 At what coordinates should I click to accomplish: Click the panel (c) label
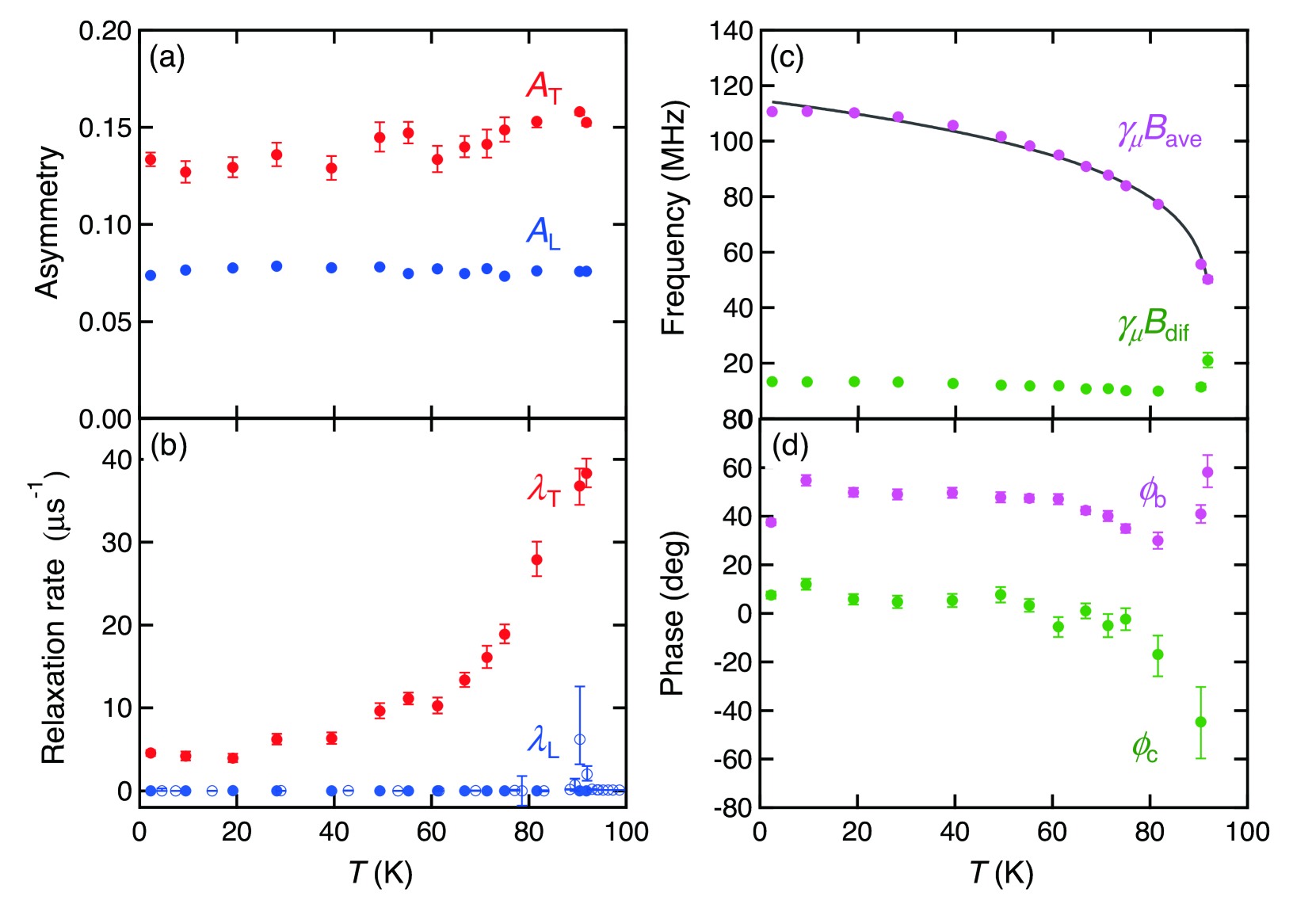787,58
